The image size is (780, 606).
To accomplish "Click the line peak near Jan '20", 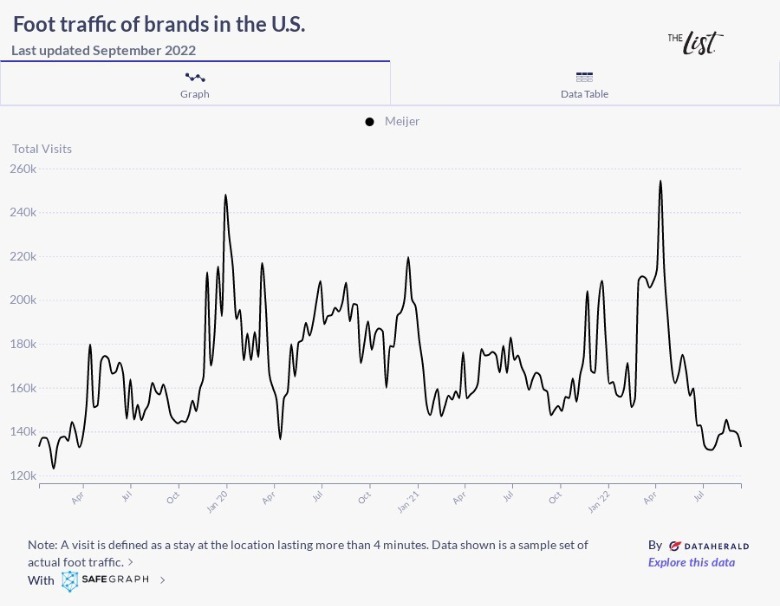I will click(x=225, y=195).
